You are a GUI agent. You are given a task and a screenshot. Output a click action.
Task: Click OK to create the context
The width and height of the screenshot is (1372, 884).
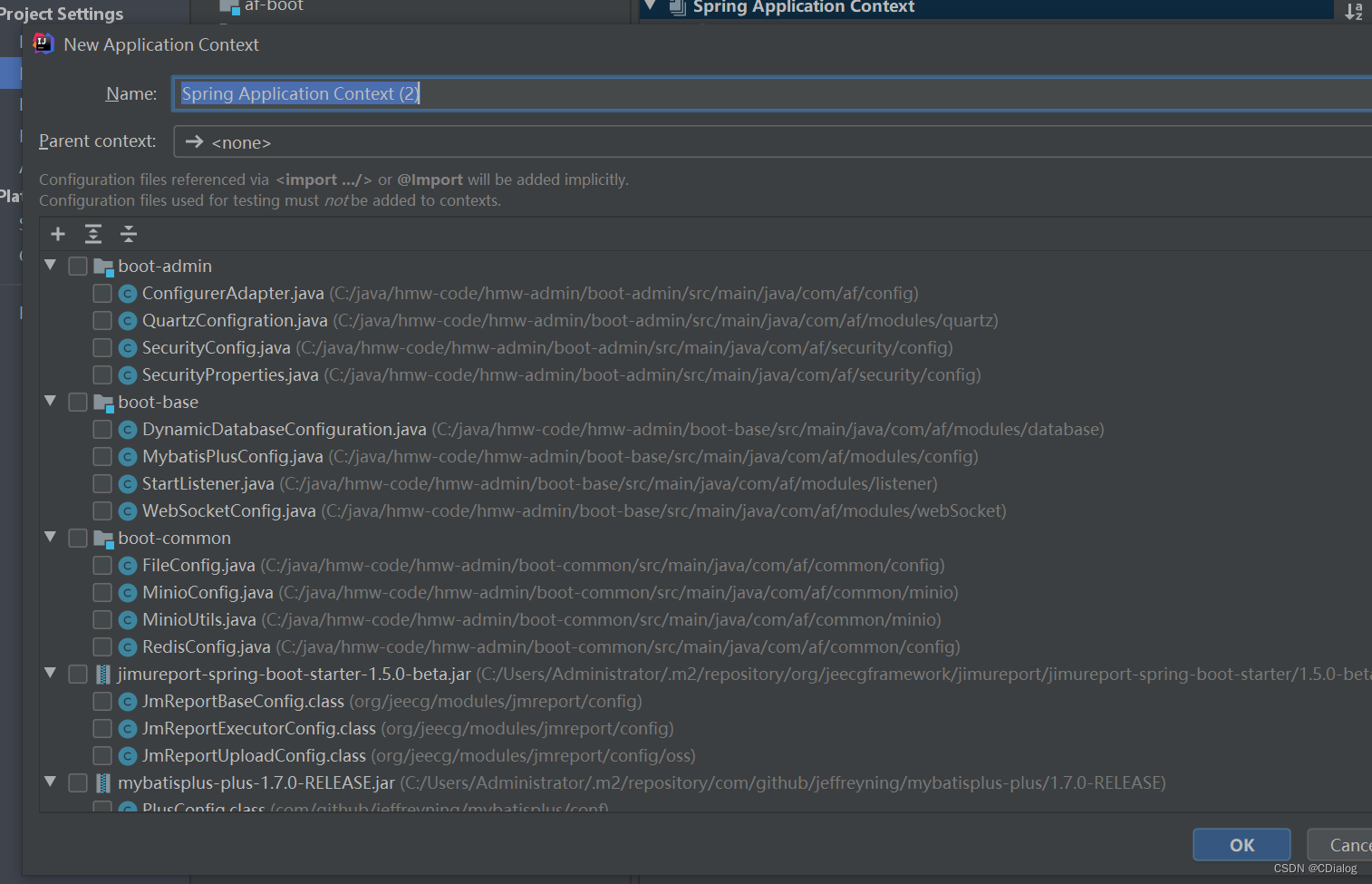click(1242, 845)
